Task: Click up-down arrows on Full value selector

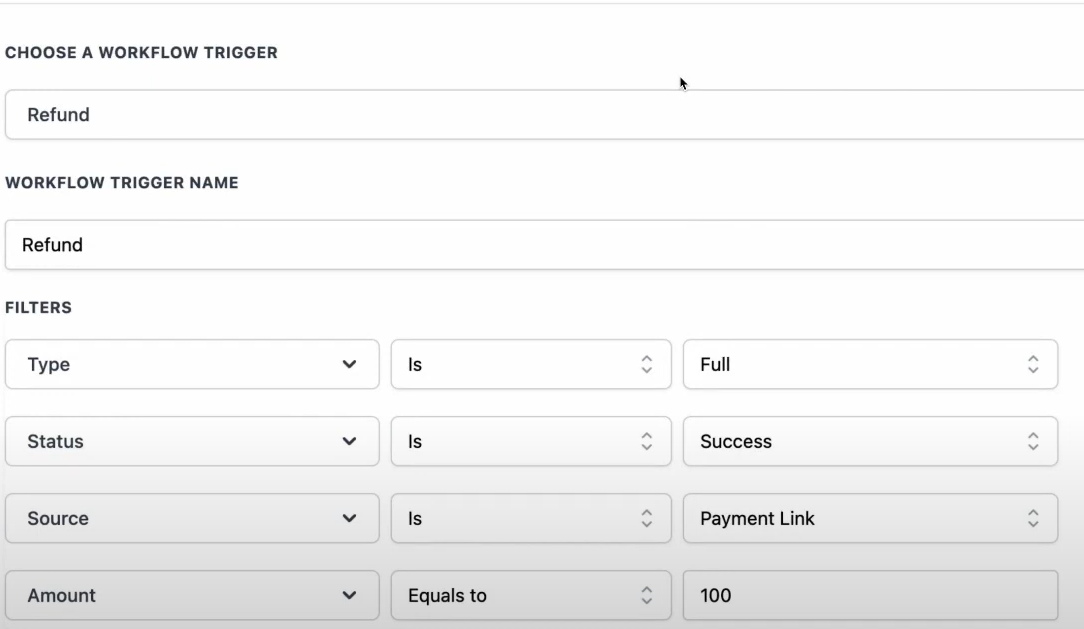Action: point(1032,364)
